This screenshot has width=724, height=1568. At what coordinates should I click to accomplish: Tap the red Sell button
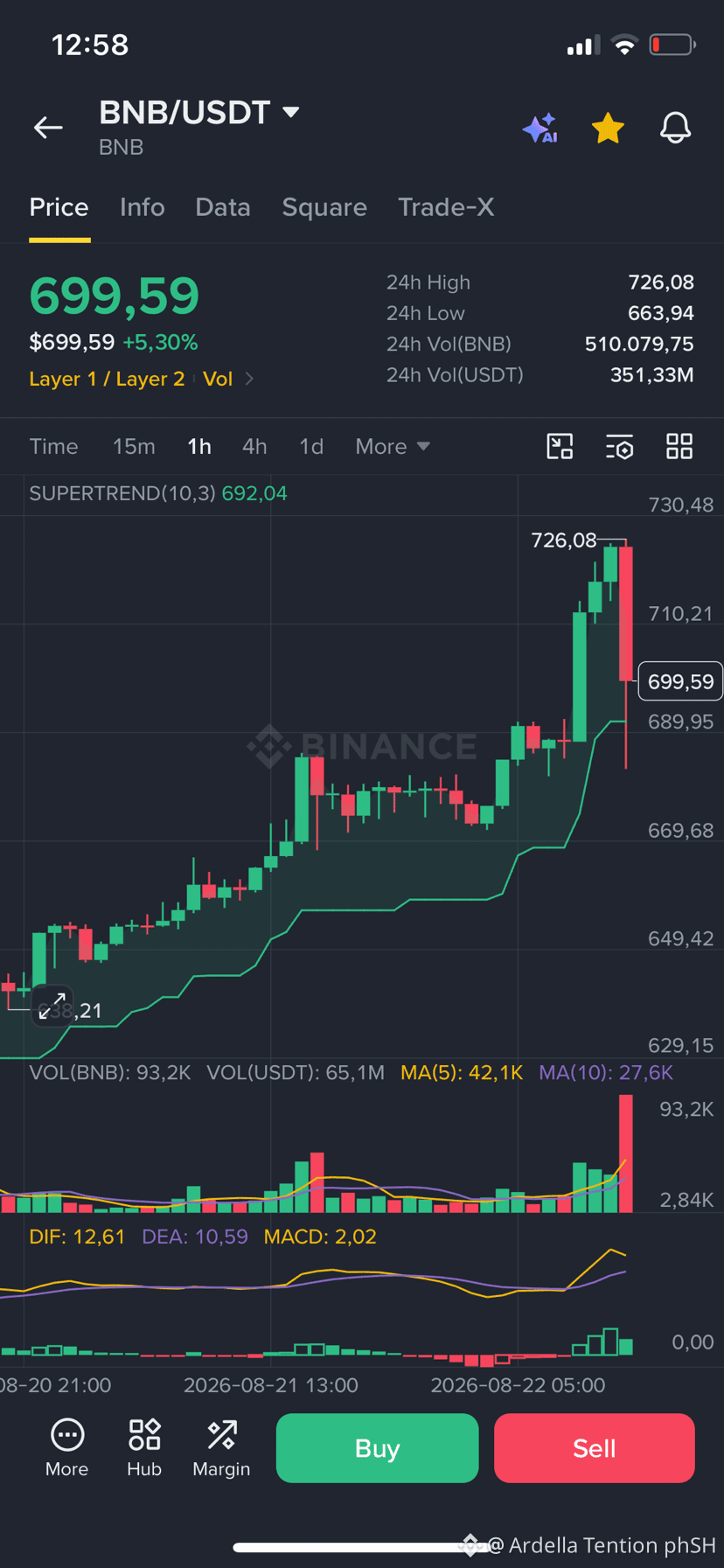[595, 1448]
